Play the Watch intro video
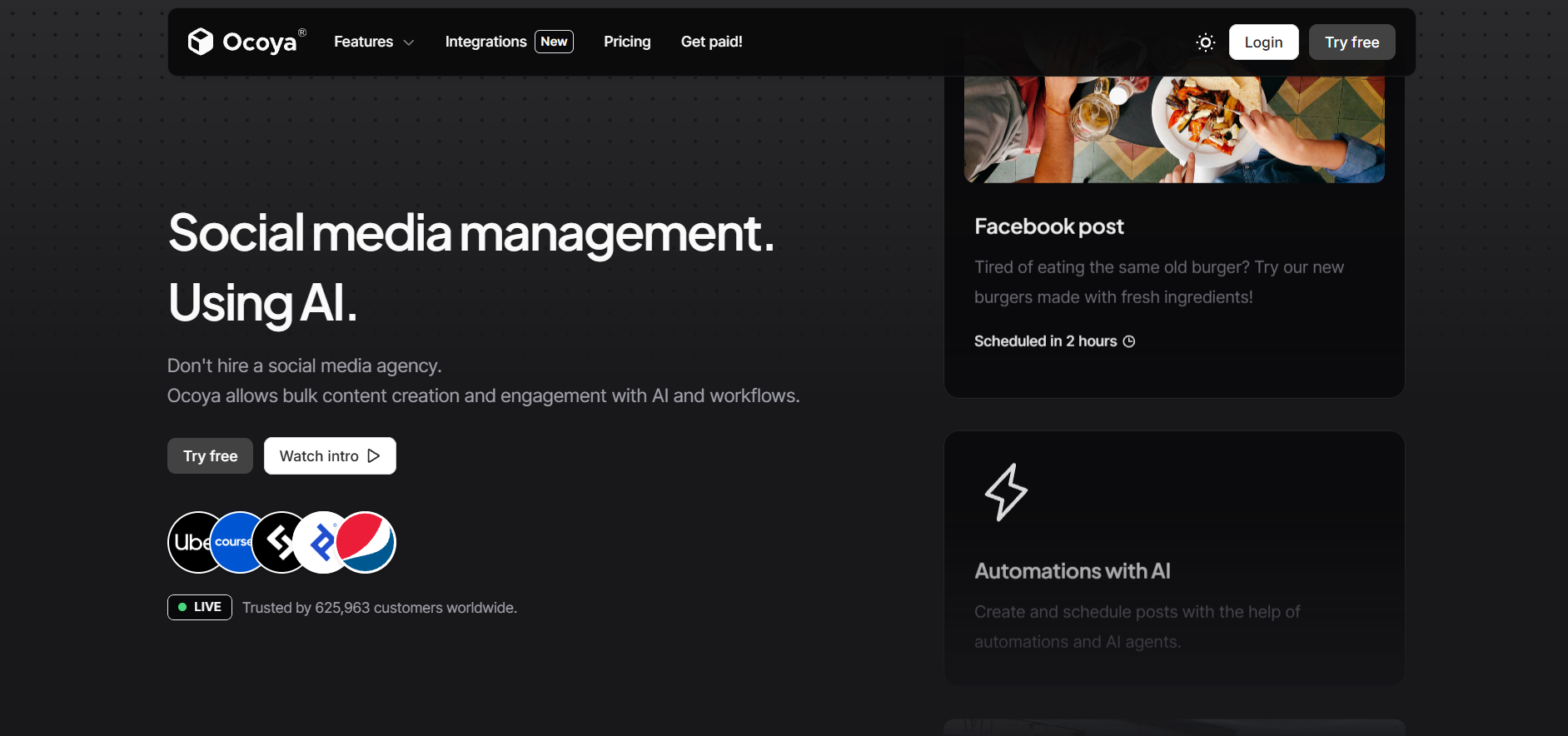Viewport: 1568px width, 736px height. click(x=330, y=456)
